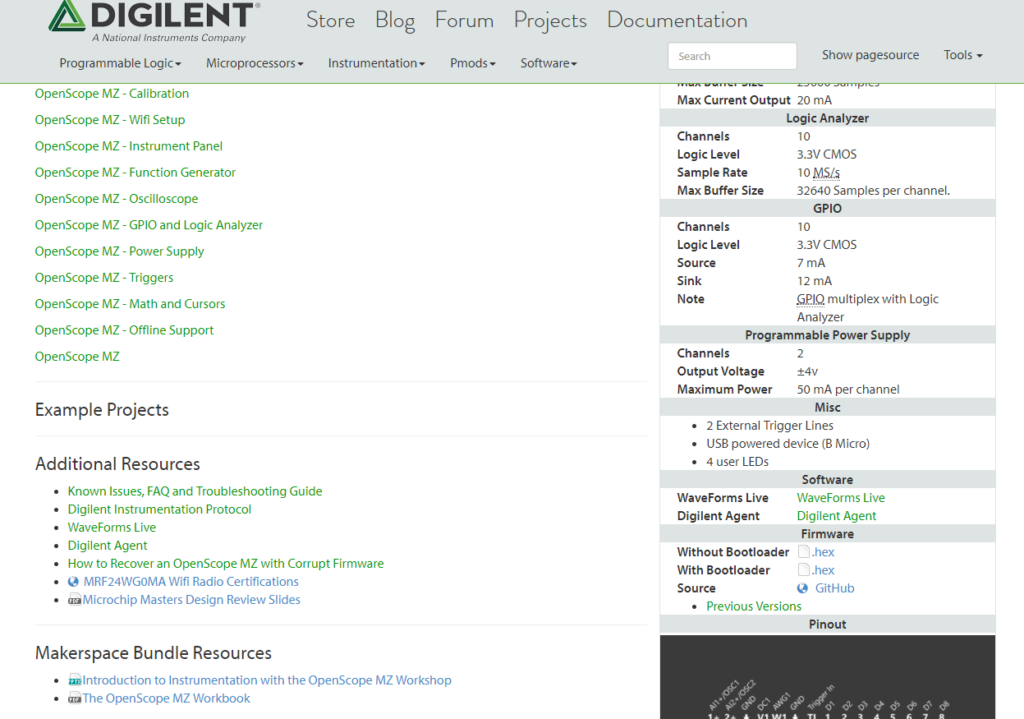Screen dimensions: 1024x719
Task: Open the WaveForms Live link under Software
Action: 840,497
